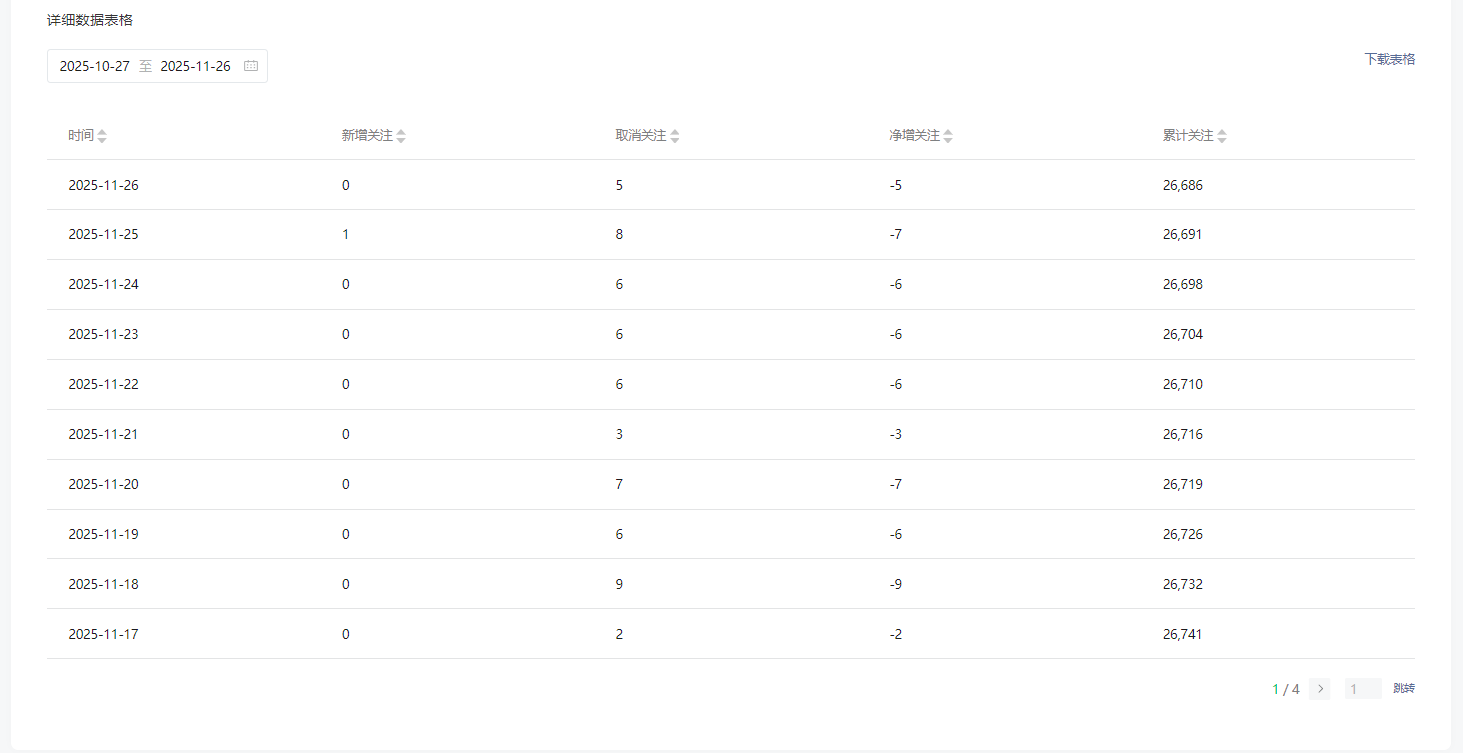Click the 新增关注 value 1 for 2025-11-25
This screenshot has height=753, width=1463.
[346, 235]
